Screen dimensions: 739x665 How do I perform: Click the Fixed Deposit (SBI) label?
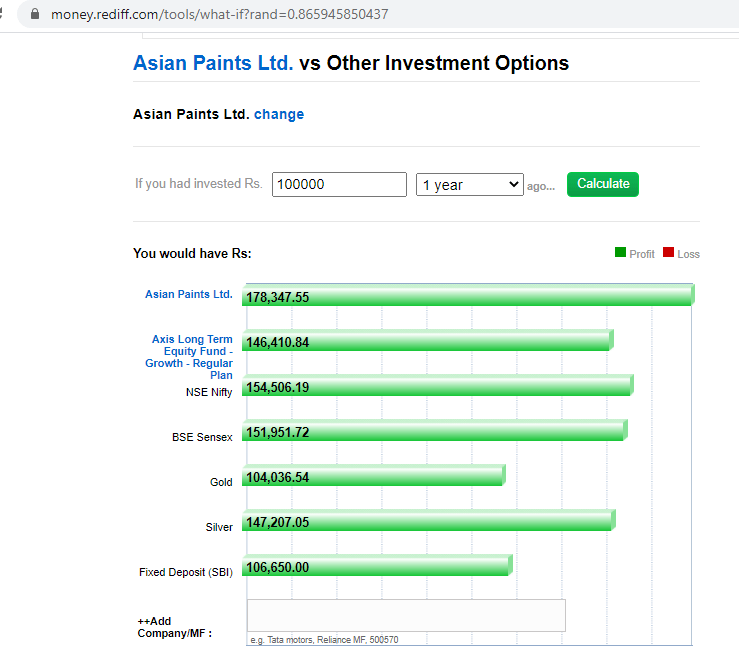(186, 572)
